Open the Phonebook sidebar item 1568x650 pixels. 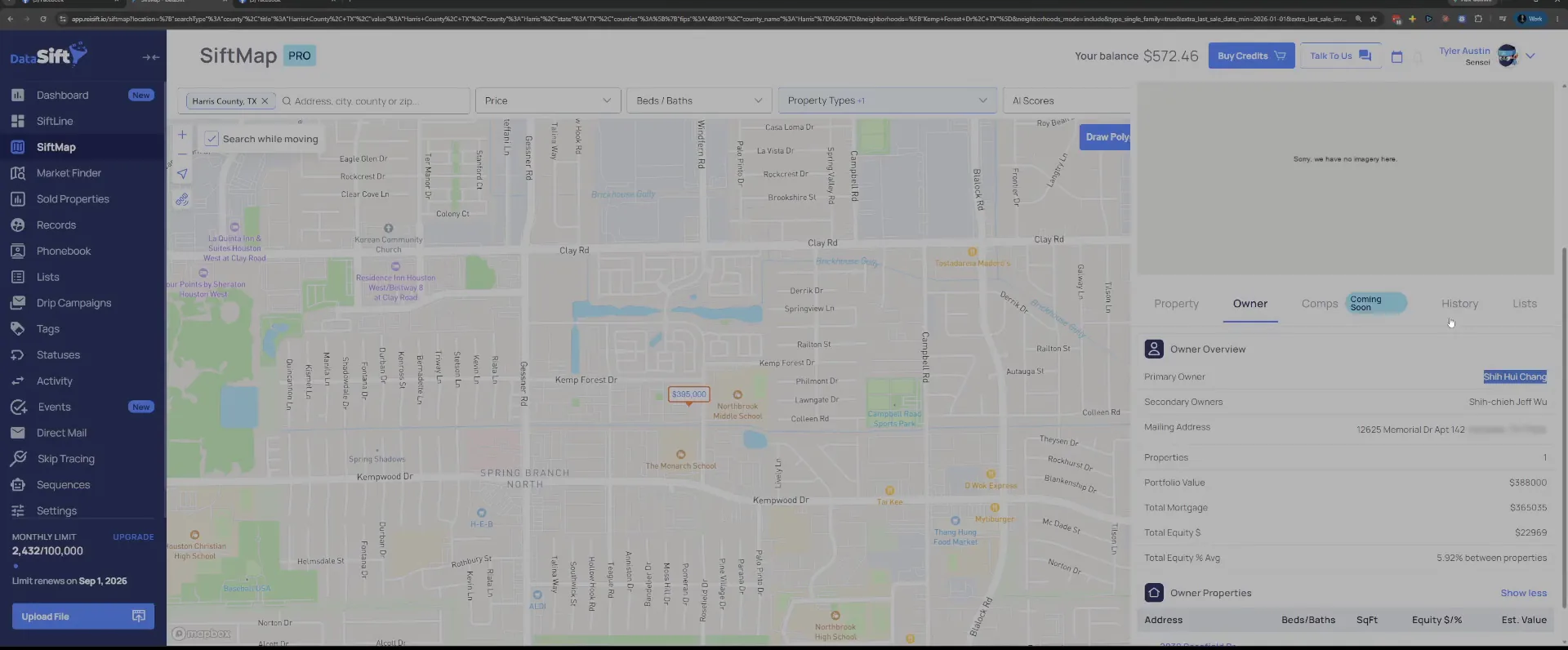(64, 252)
